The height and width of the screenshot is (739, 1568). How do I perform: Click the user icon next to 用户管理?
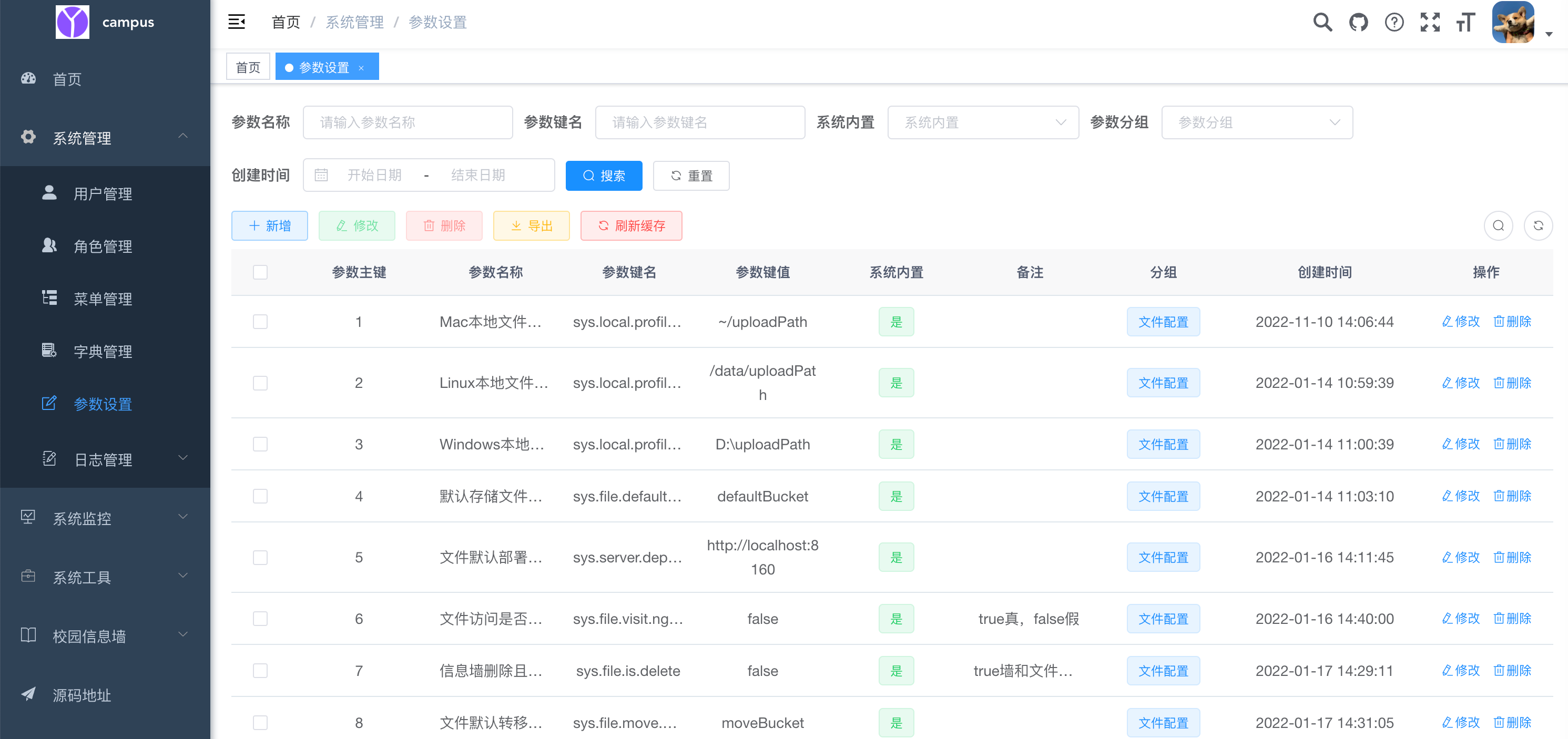click(49, 193)
